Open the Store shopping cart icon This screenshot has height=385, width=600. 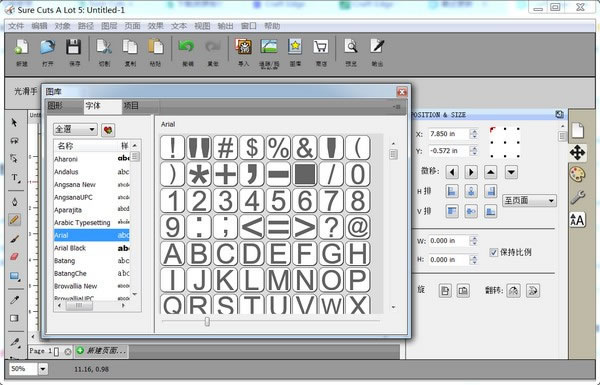(321, 47)
